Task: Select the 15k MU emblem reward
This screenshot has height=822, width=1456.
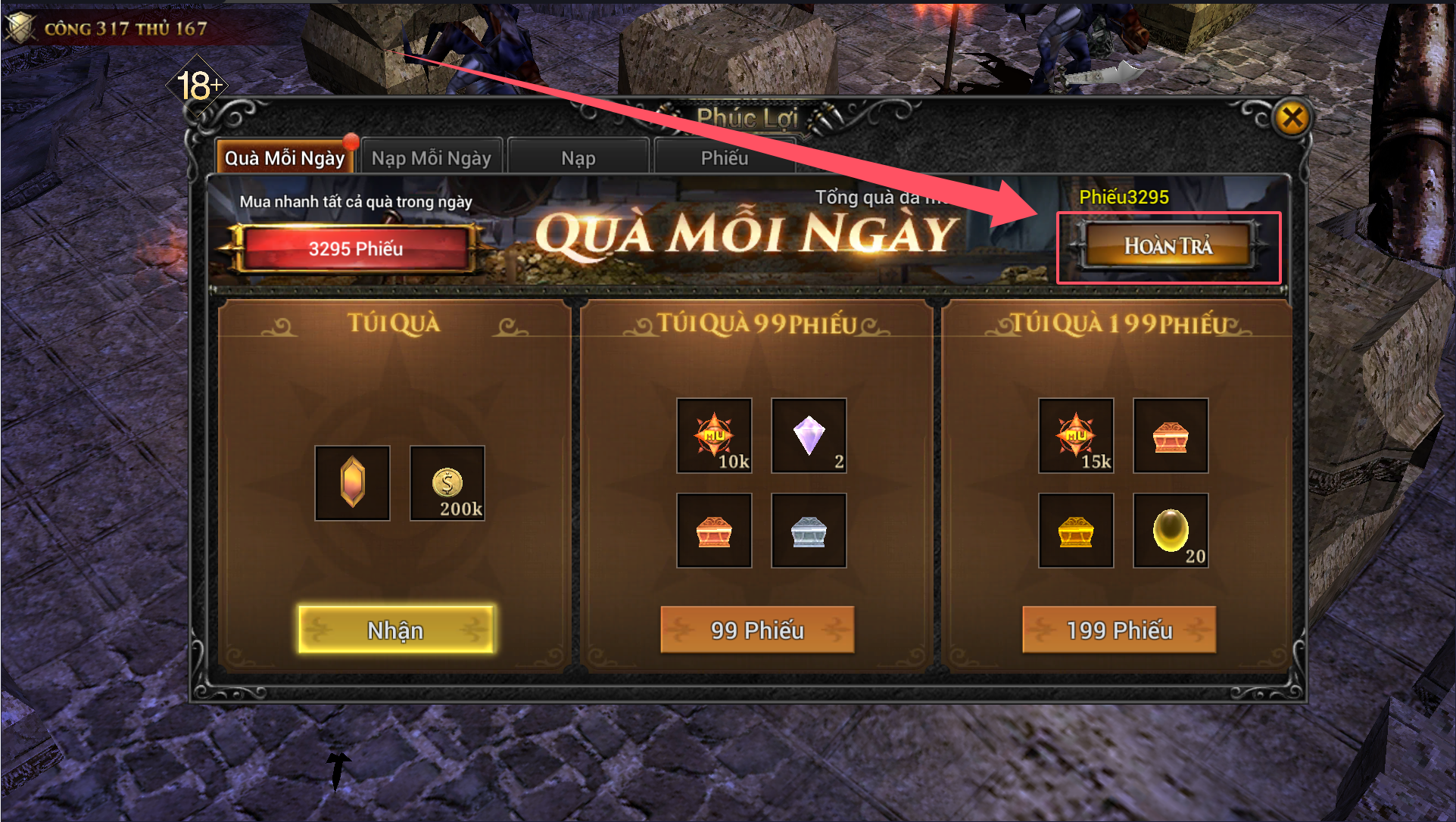Action: click(x=1076, y=435)
